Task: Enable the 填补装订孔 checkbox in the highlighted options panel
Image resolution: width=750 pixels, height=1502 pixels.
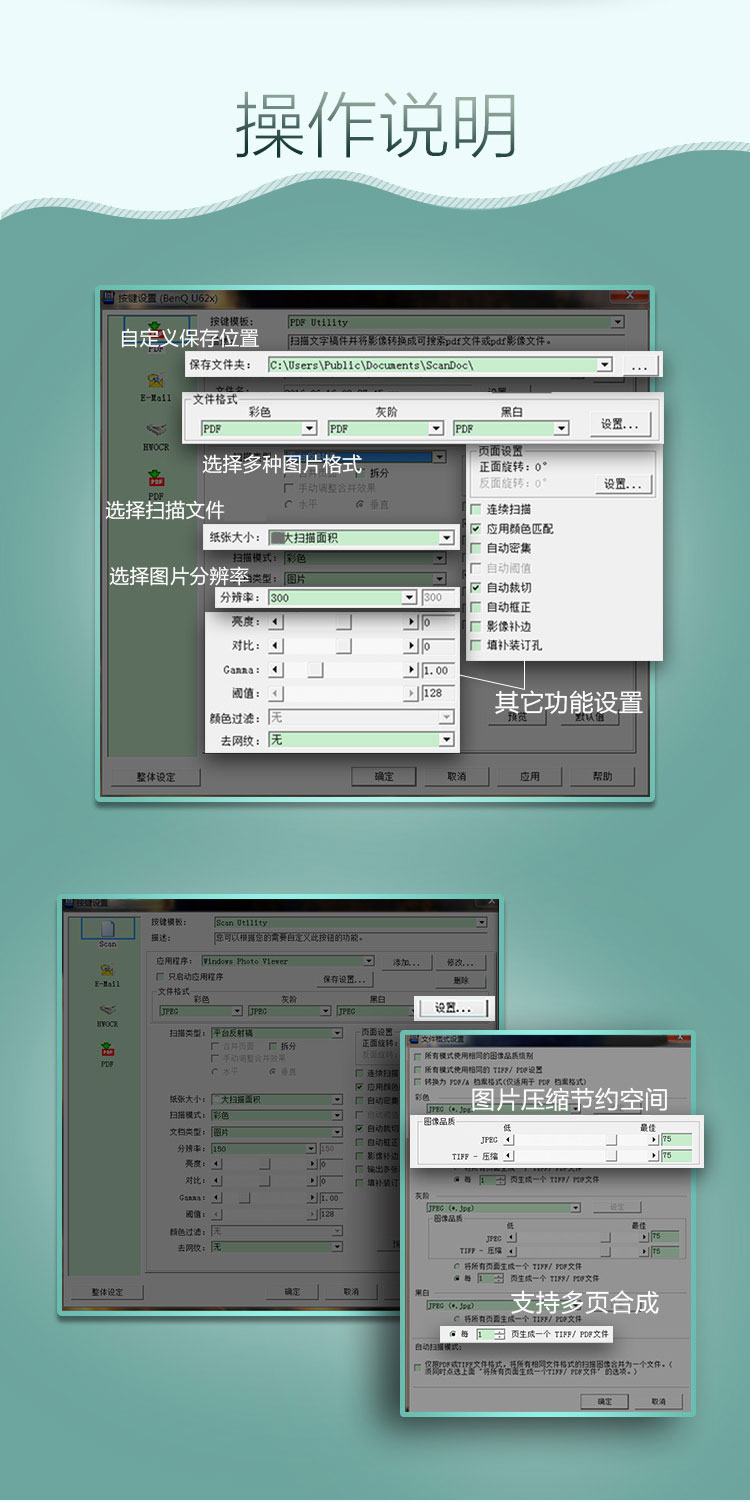Action: click(476, 646)
